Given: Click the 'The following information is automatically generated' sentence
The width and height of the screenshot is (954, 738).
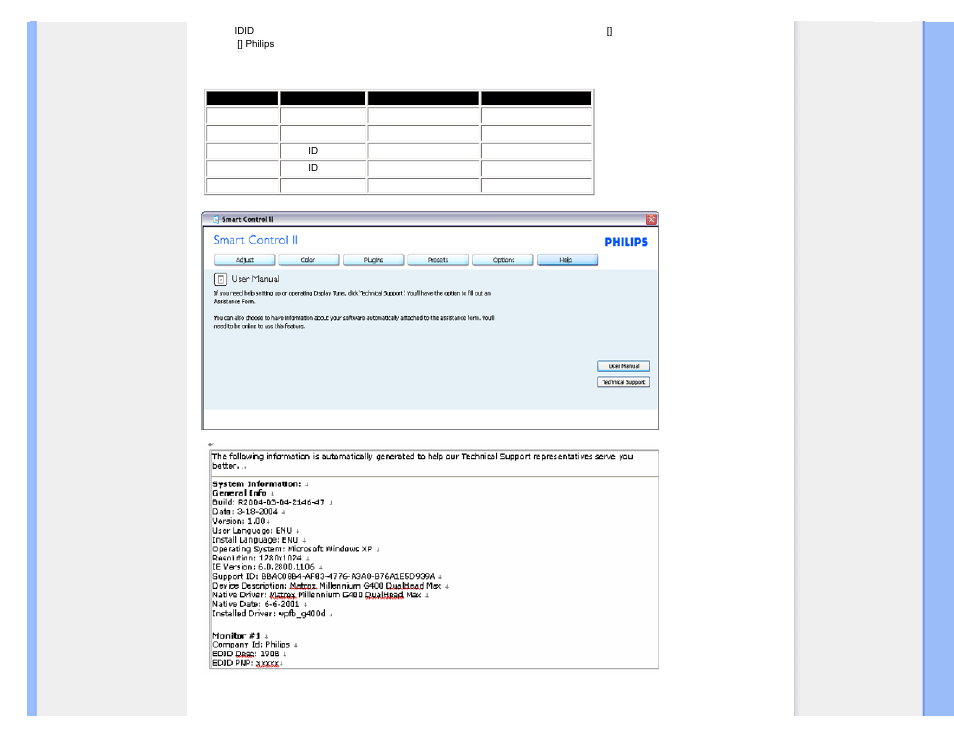Looking at the screenshot, I should (x=422, y=461).
